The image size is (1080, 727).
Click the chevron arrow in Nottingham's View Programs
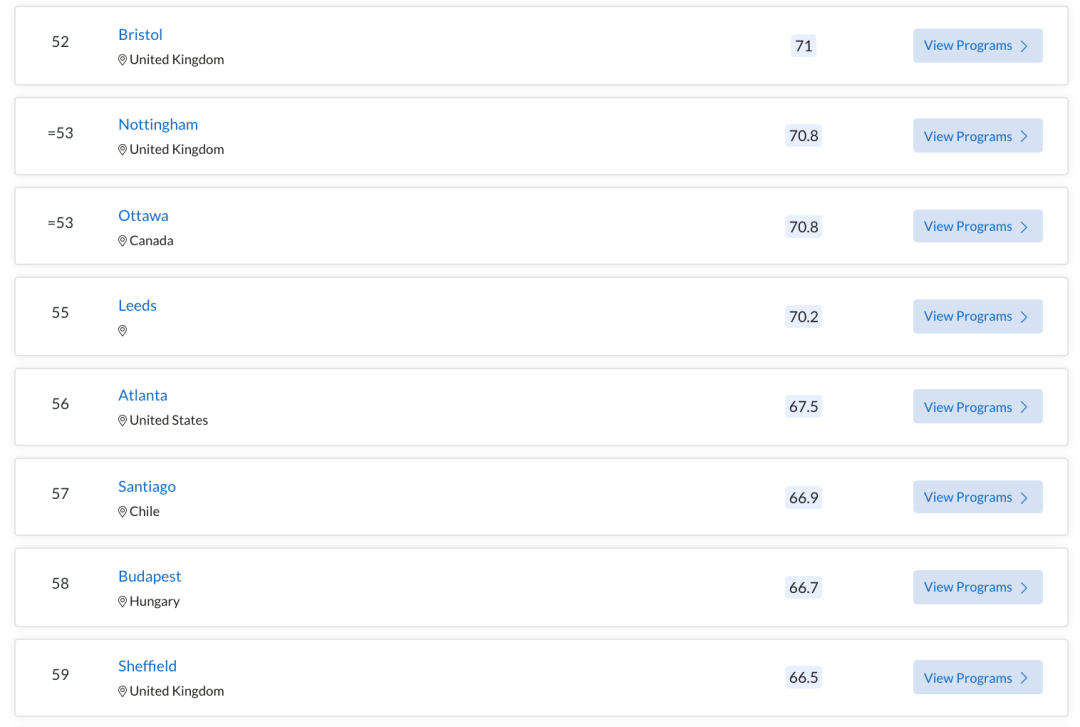[1024, 136]
